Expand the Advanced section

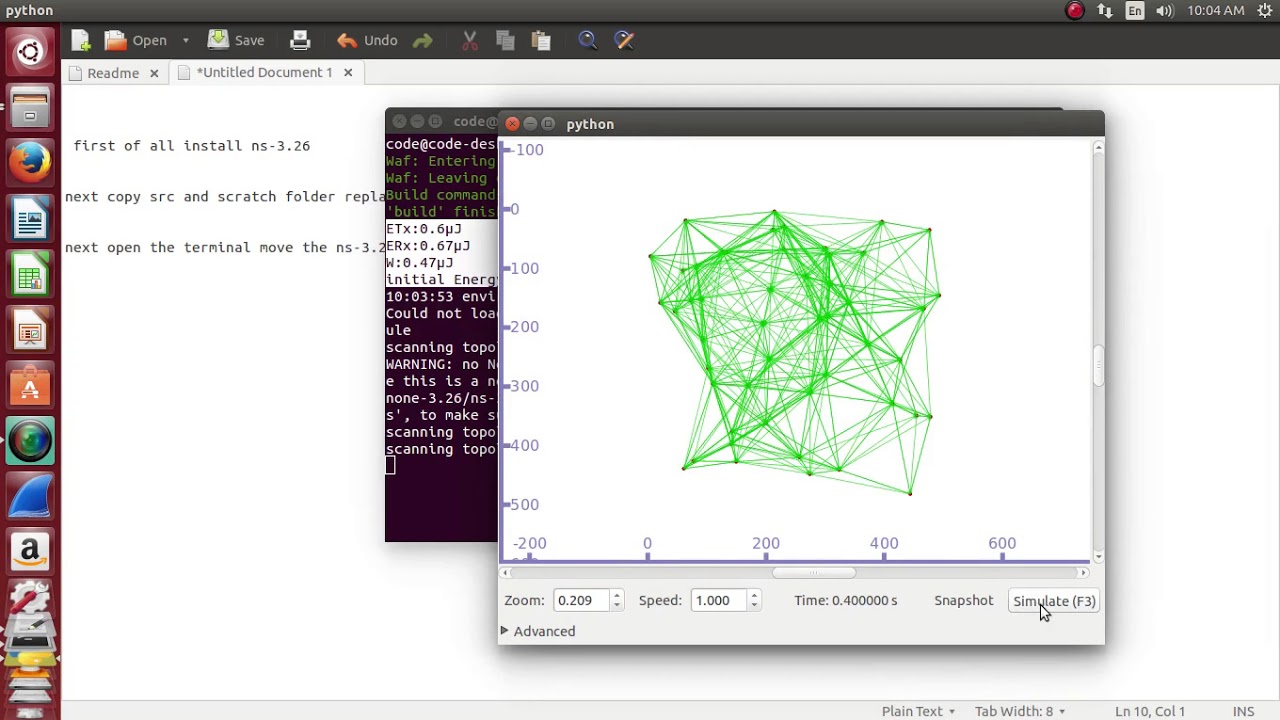pyautogui.click(x=540, y=631)
